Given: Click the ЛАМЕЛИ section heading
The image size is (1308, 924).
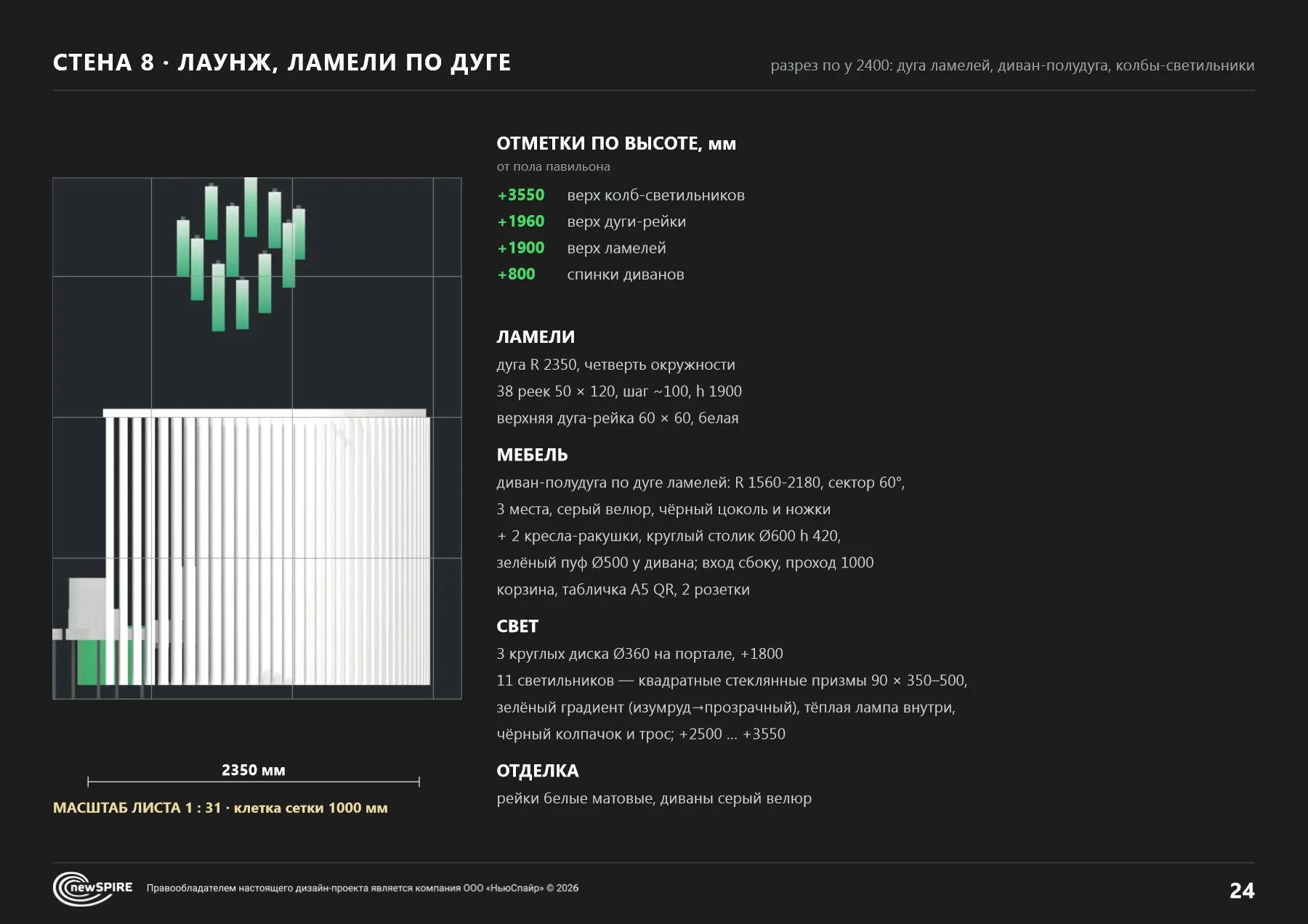Looking at the screenshot, I should tap(536, 337).
